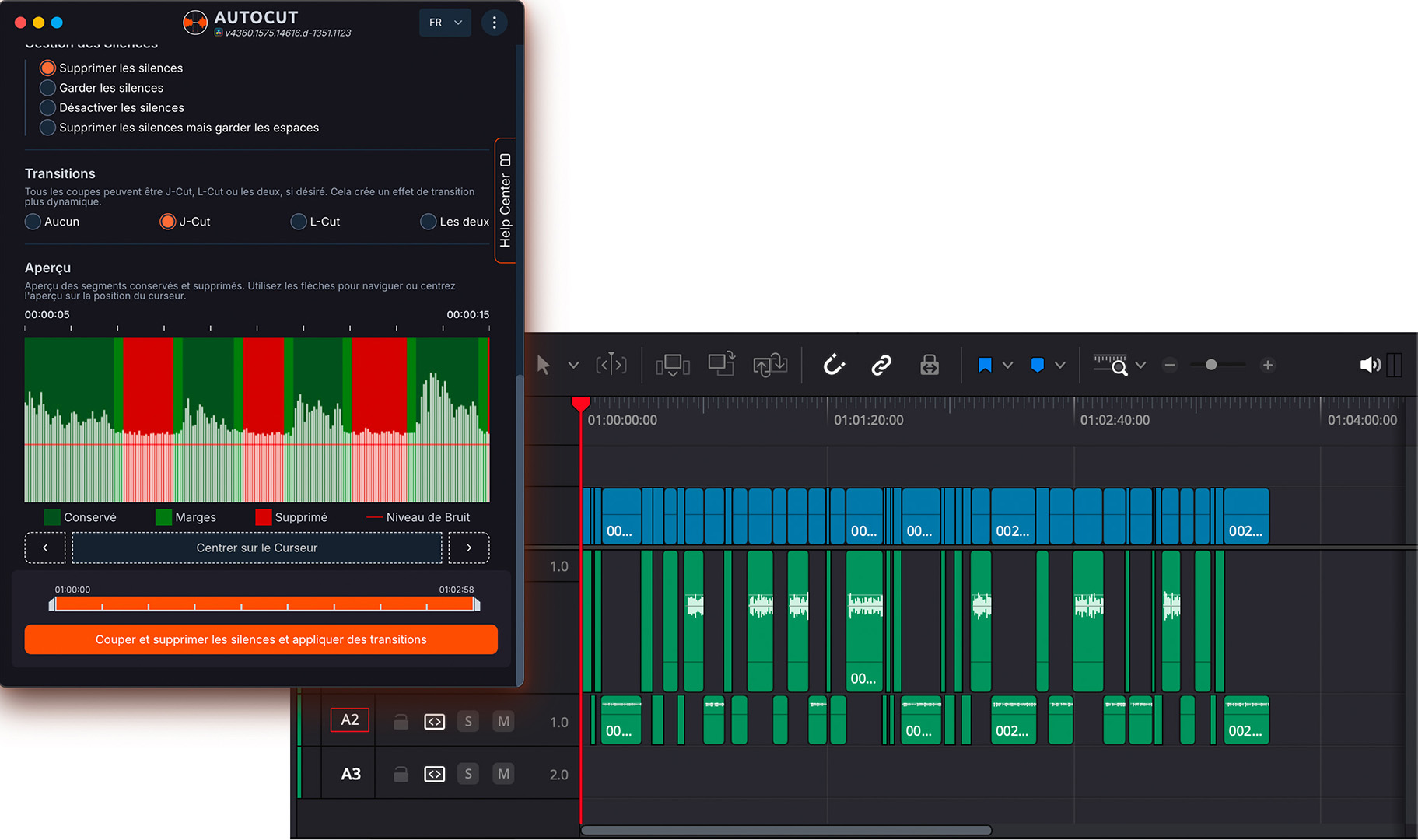Click 'Centrer sur le Curseur' button
The height and width of the screenshot is (840, 1418).
[257, 548]
